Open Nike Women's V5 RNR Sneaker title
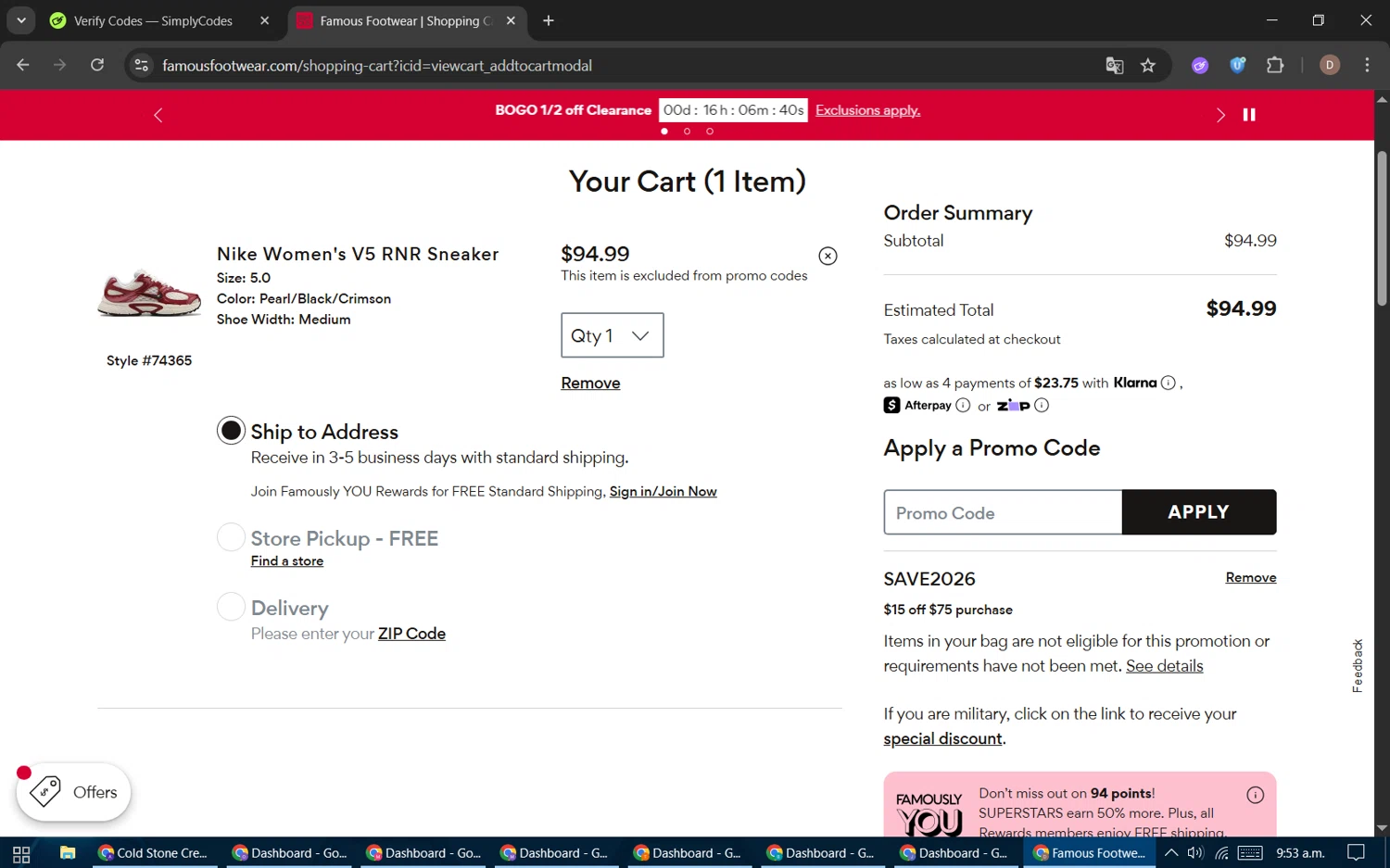The height and width of the screenshot is (868, 1390). (358, 254)
